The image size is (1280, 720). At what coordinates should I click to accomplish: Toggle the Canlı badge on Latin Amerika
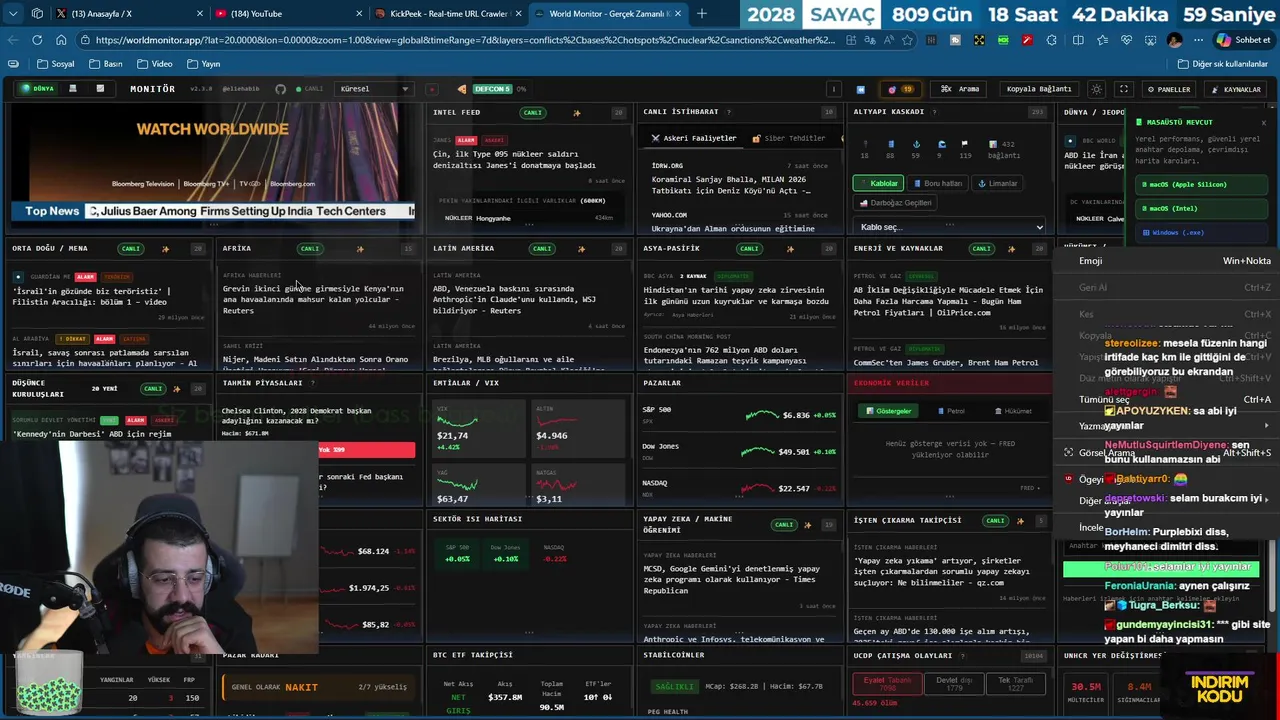pos(541,249)
